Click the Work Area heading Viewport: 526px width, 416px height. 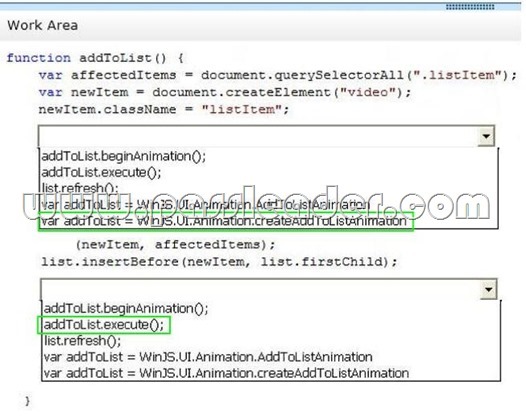pyautogui.click(x=43, y=25)
